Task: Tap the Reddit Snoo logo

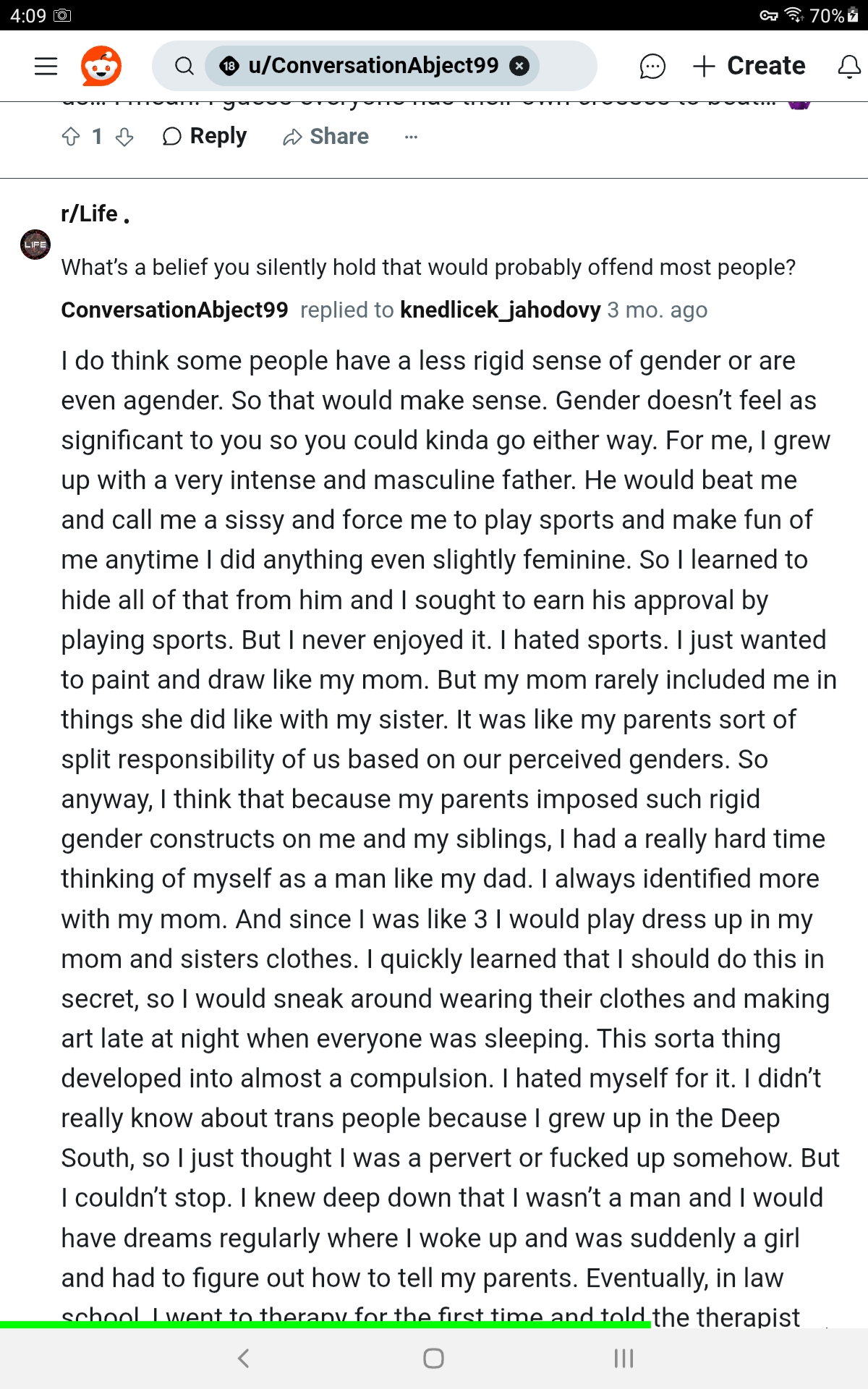Action: click(101, 66)
